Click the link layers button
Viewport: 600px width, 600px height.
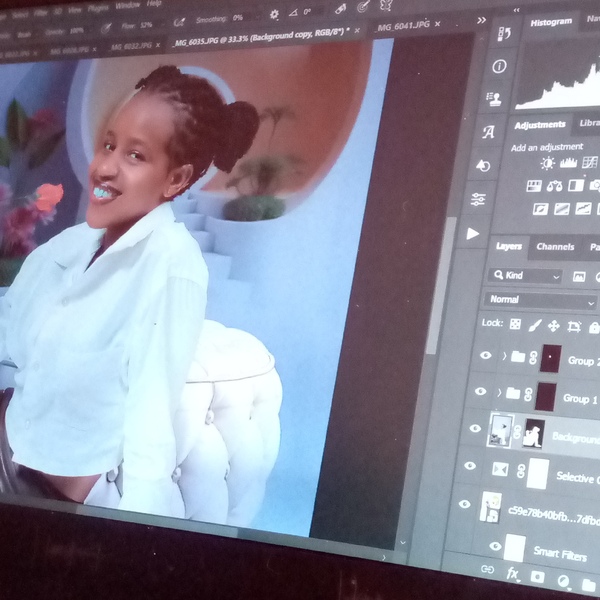(487, 569)
